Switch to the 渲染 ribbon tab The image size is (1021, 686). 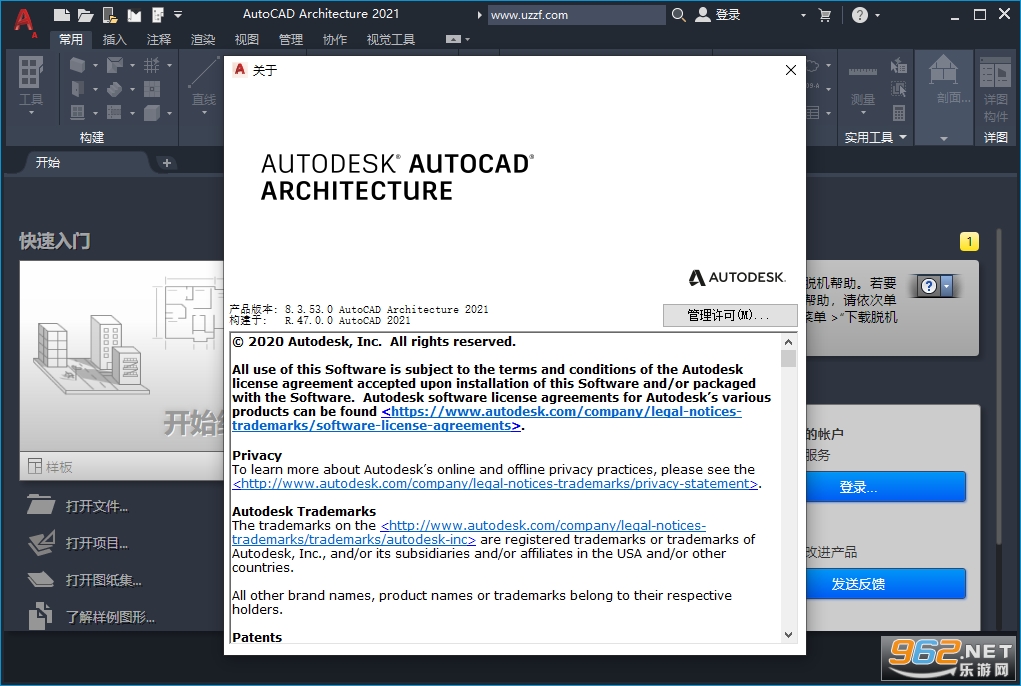tap(203, 39)
